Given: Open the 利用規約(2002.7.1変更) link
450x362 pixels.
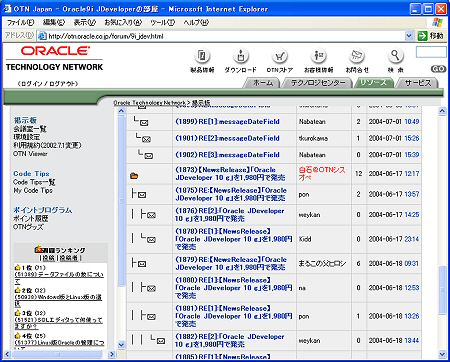Looking at the screenshot, I should coord(47,145).
